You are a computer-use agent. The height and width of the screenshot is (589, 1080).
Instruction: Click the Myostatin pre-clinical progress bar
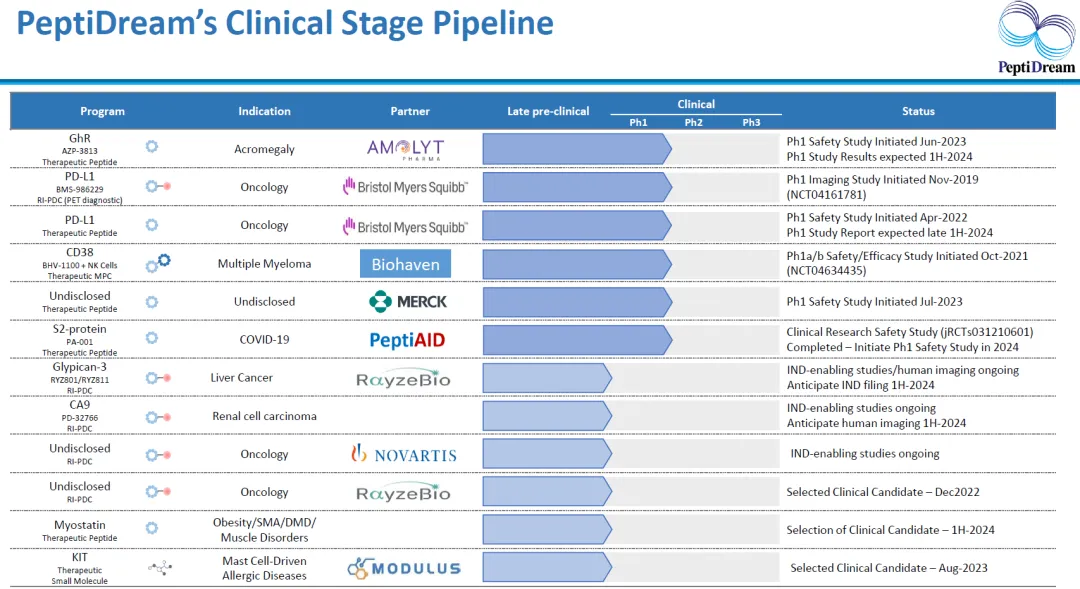coord(546,530)
